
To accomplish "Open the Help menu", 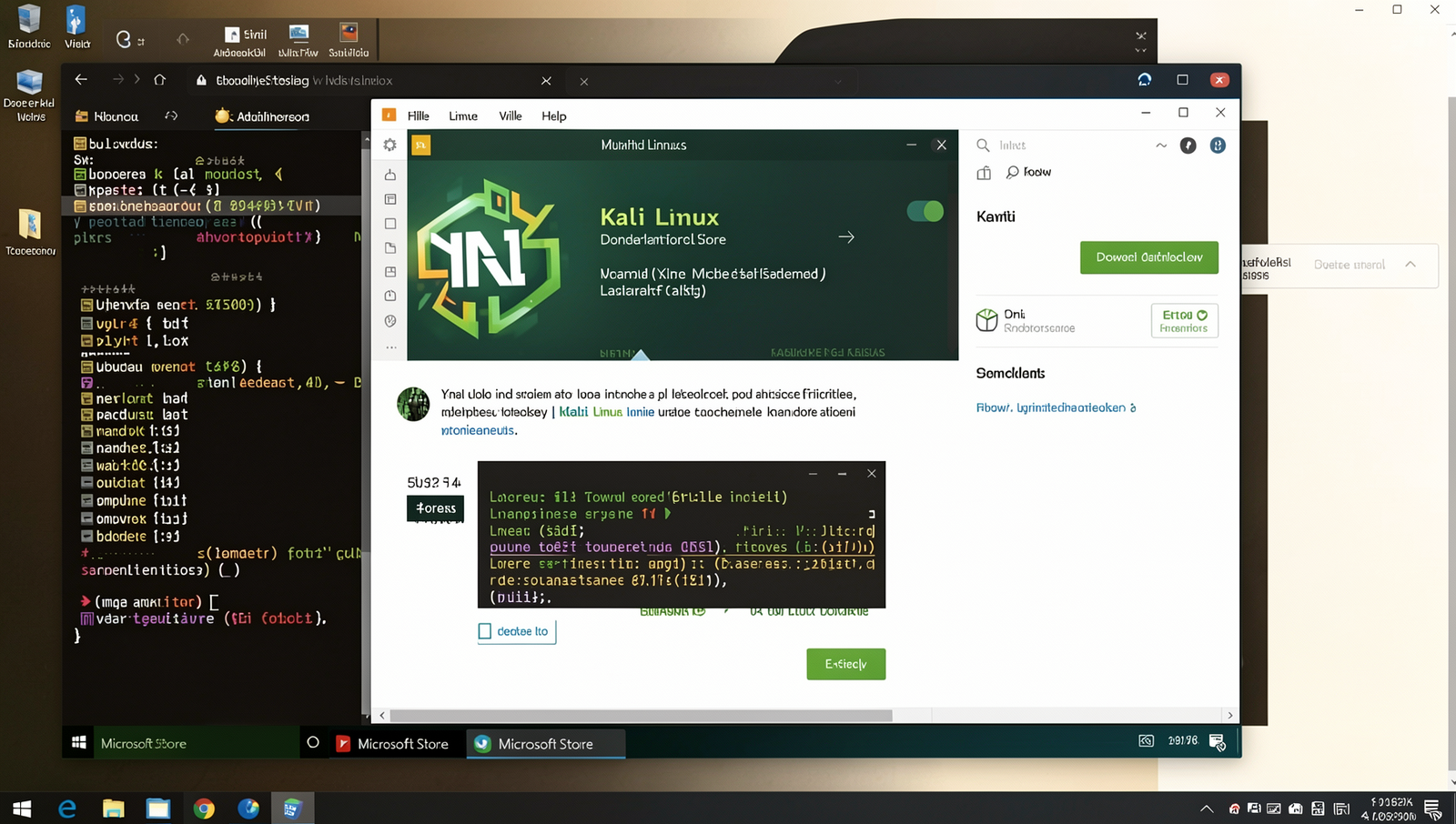I will pos(554,116).
